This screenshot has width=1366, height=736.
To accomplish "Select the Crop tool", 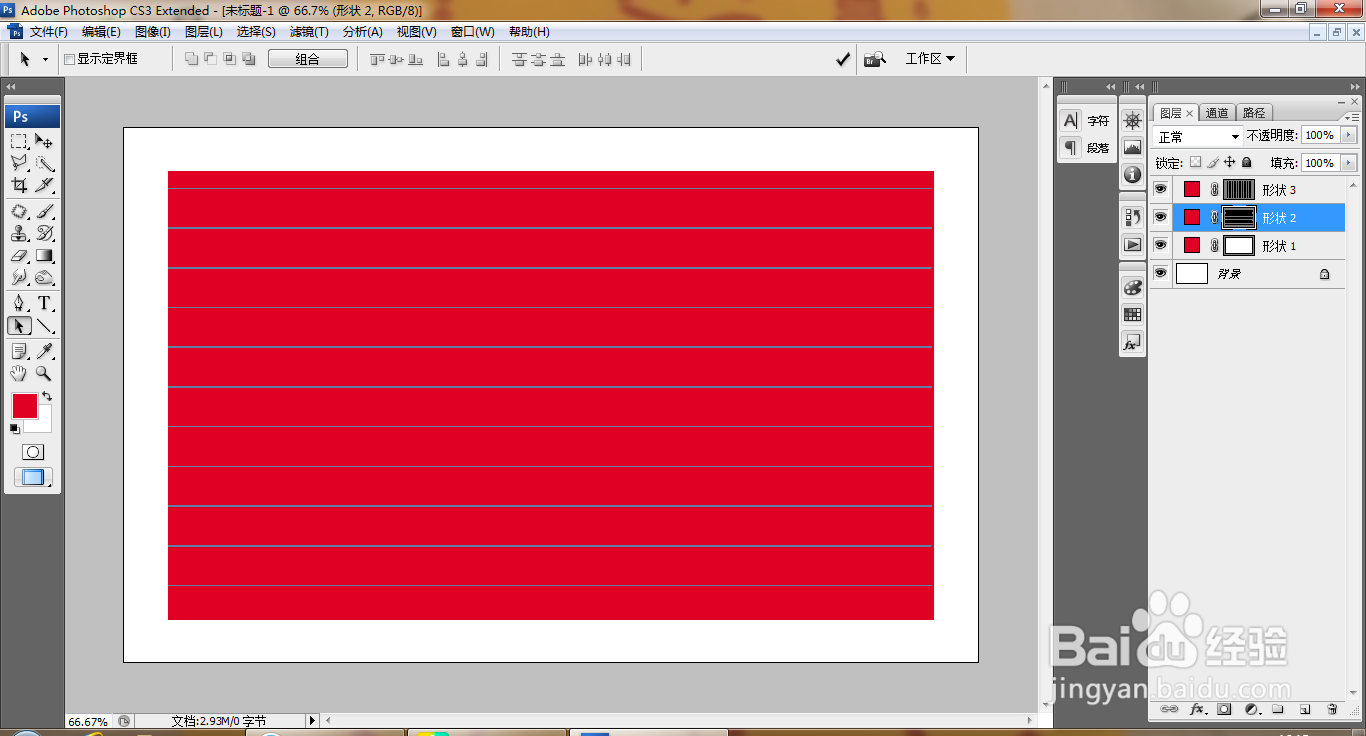I will click(19, 185).
